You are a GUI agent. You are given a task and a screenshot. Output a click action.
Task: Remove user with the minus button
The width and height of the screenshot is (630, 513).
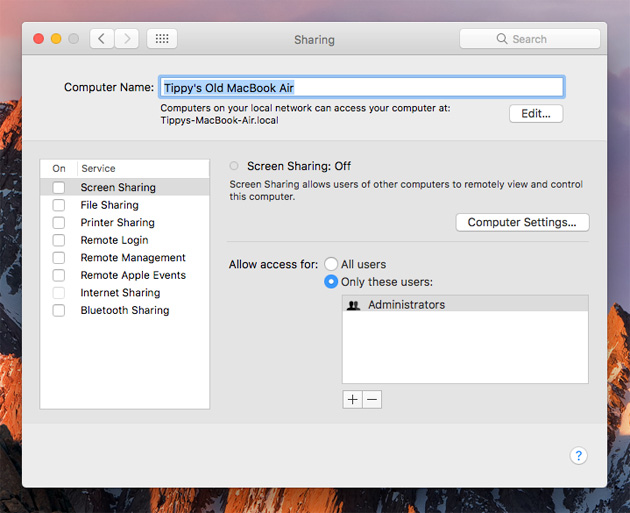(372, 399)
